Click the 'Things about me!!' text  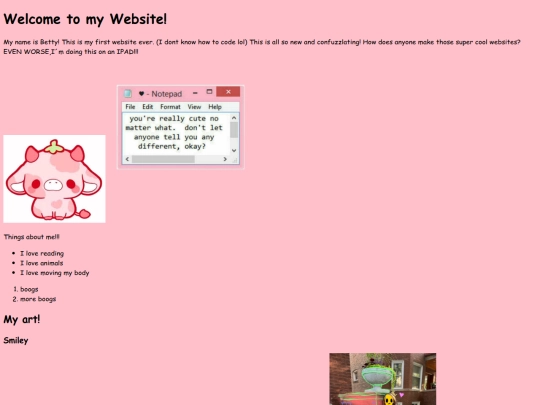[x=32, y=237]
